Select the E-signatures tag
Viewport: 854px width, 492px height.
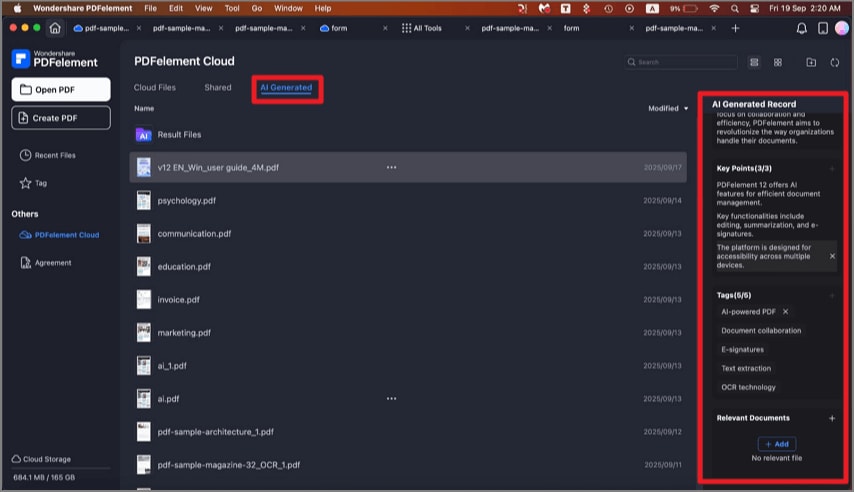(x=742, y=350)
